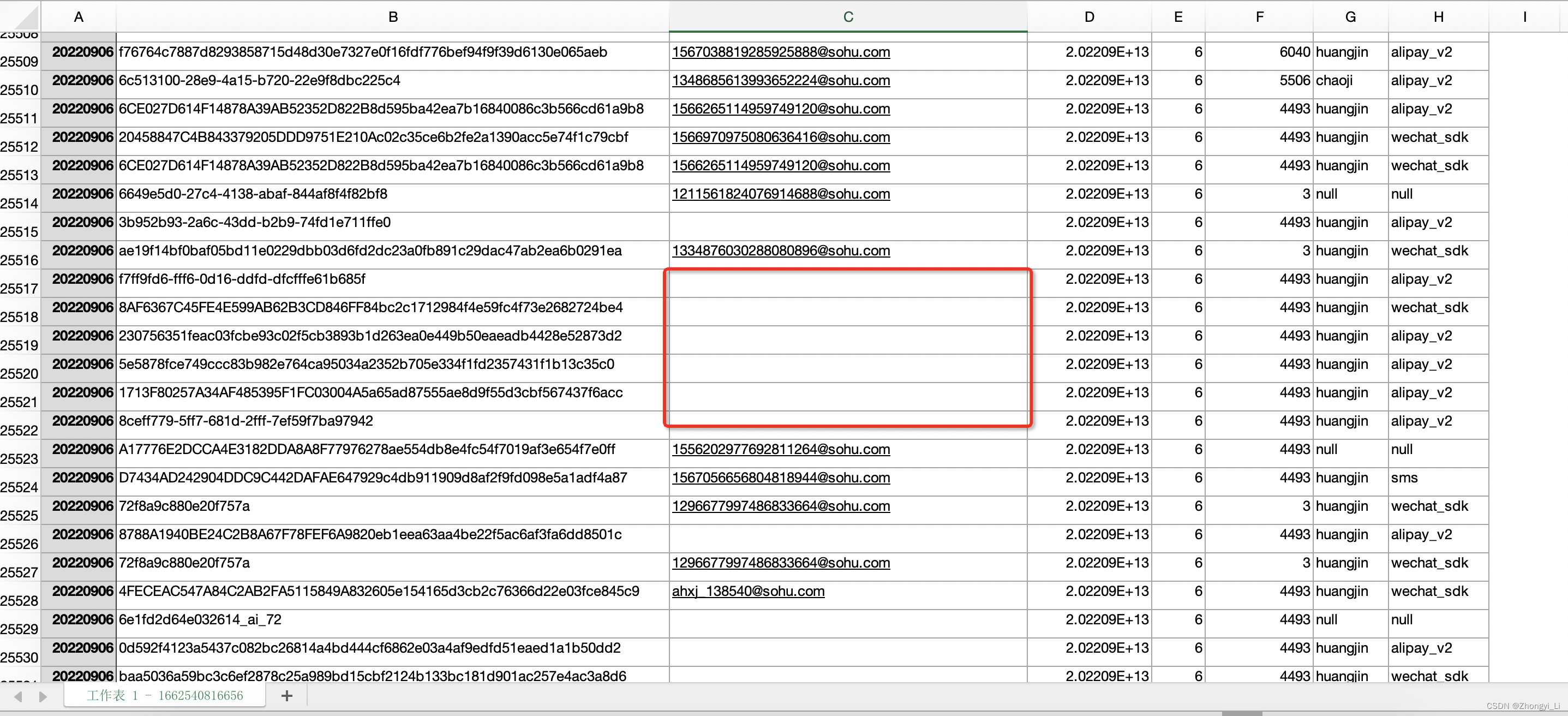Select cell f7ff9fd6-fff6-0d16-ddfd-dfcfffe61b685f
1568x716 pixels.
(393, 283)
